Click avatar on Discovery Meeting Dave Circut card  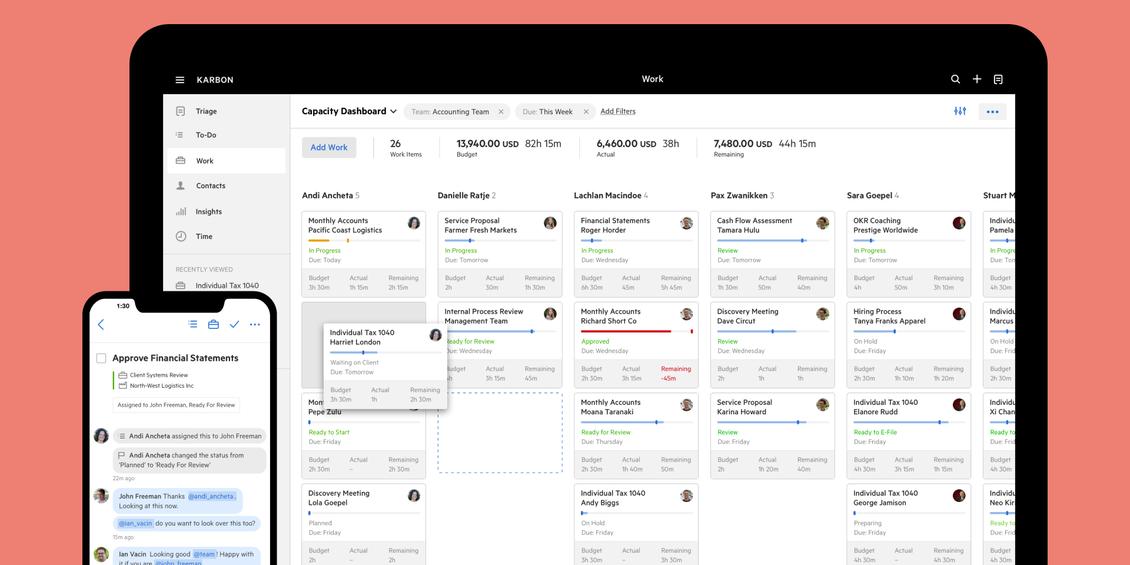coord(822,313)
